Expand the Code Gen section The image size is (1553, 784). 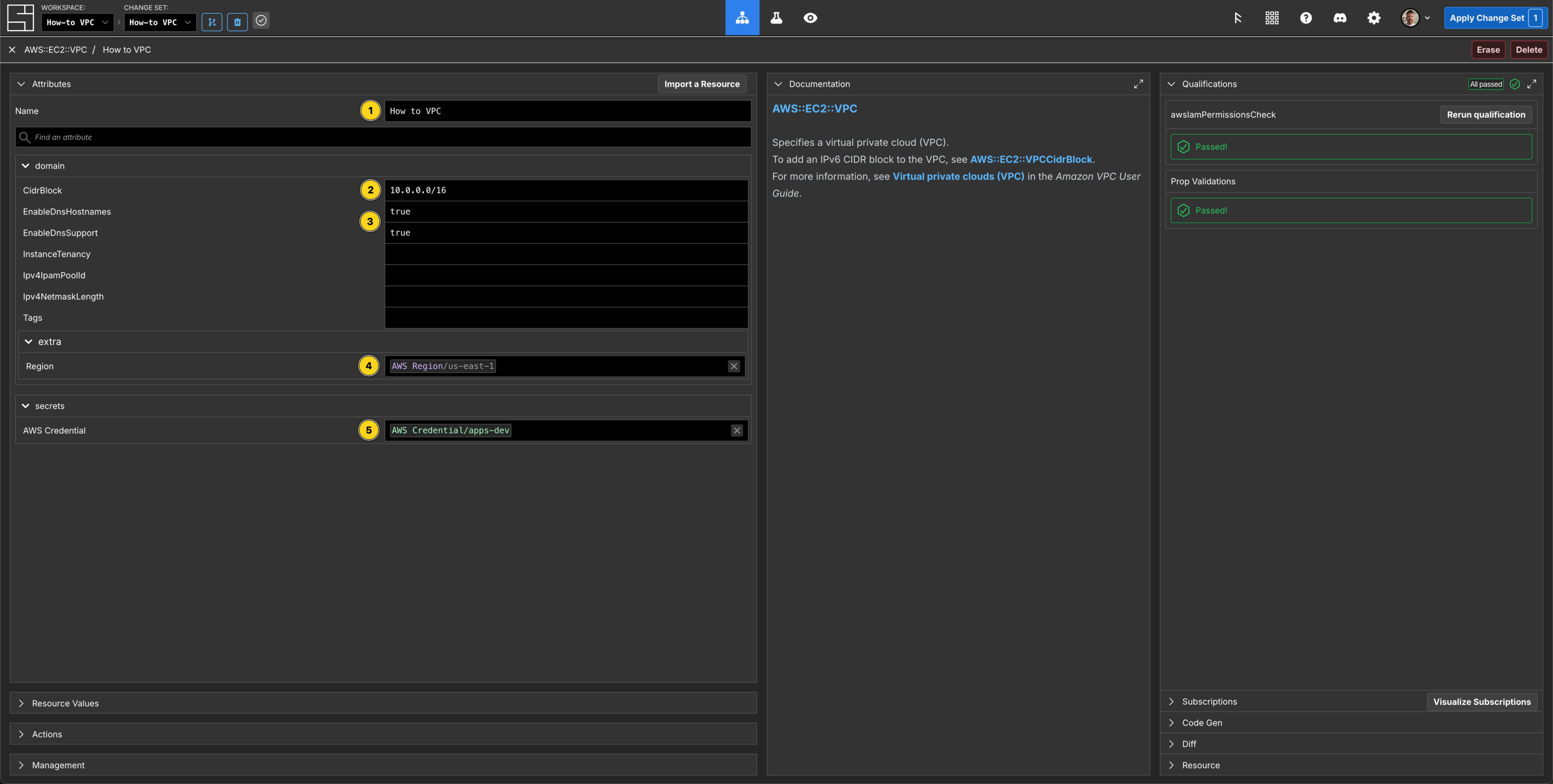[x=1351, y=723]
